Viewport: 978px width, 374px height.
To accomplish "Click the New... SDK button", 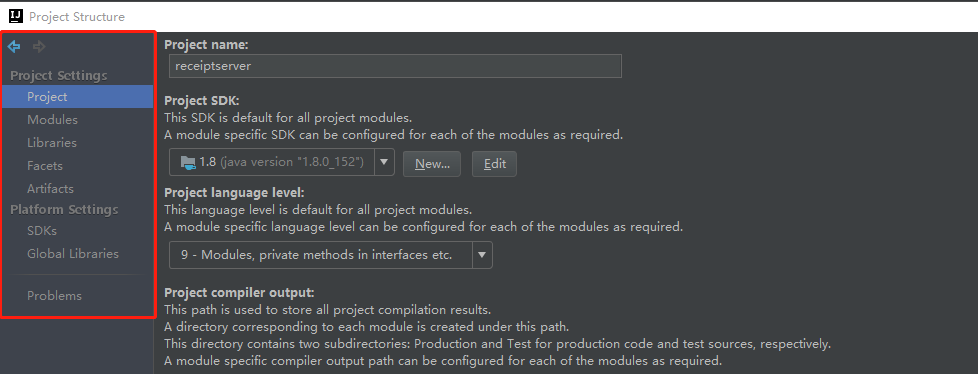I will click(x=432, y=164).
